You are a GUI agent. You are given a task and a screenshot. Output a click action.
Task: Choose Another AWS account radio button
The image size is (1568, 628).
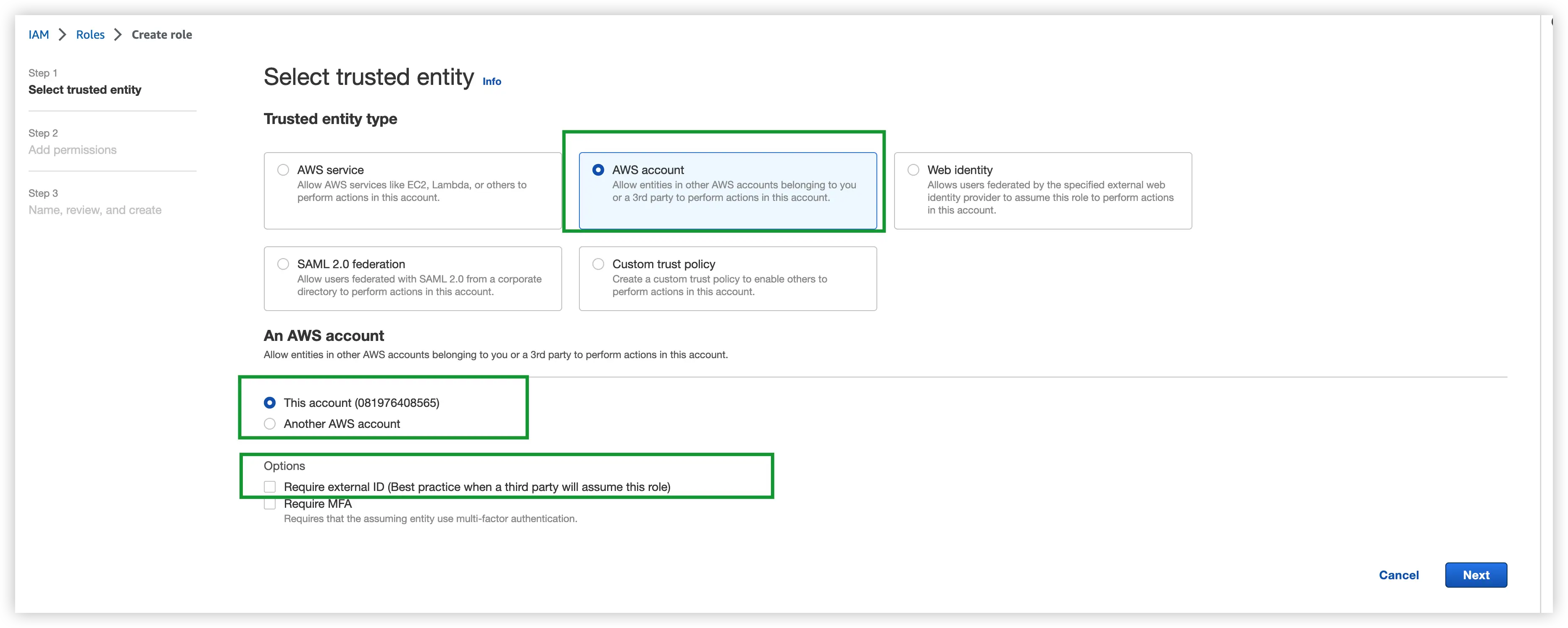270,424
